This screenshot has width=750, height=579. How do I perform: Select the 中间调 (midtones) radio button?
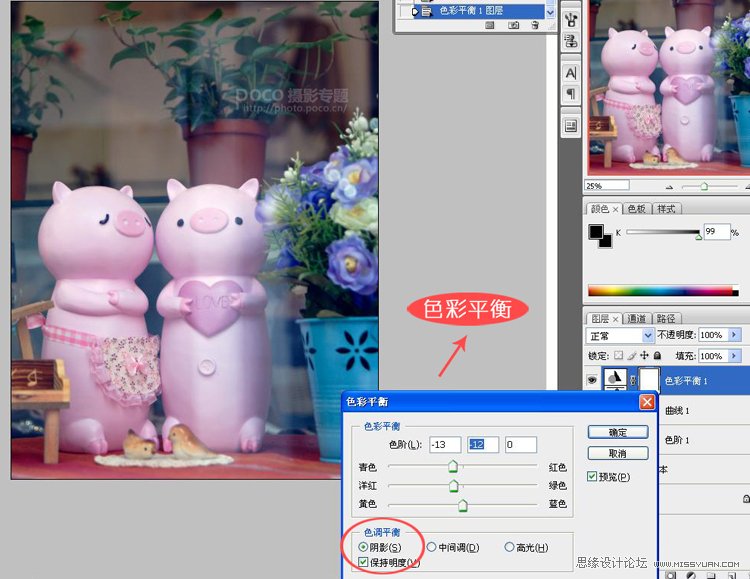click(431, 547)
